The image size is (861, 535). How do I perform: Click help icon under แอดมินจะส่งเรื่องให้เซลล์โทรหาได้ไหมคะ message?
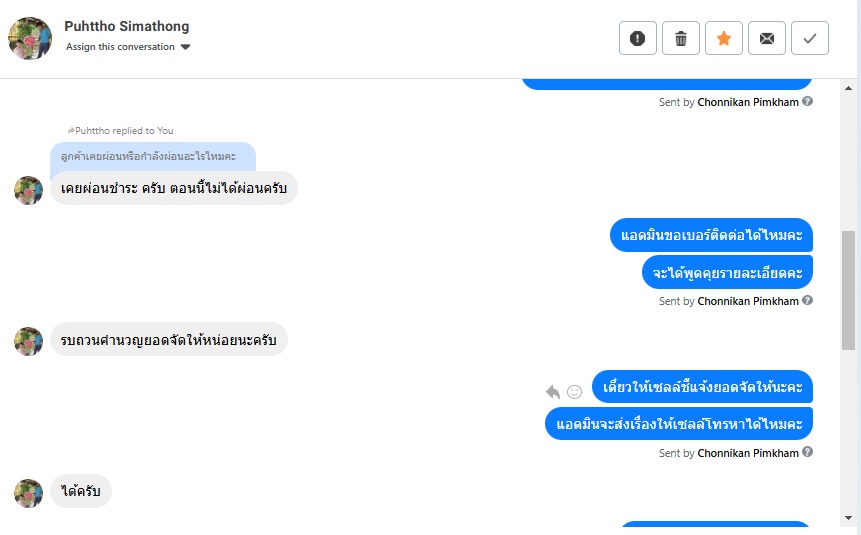[x=807, y=452]
